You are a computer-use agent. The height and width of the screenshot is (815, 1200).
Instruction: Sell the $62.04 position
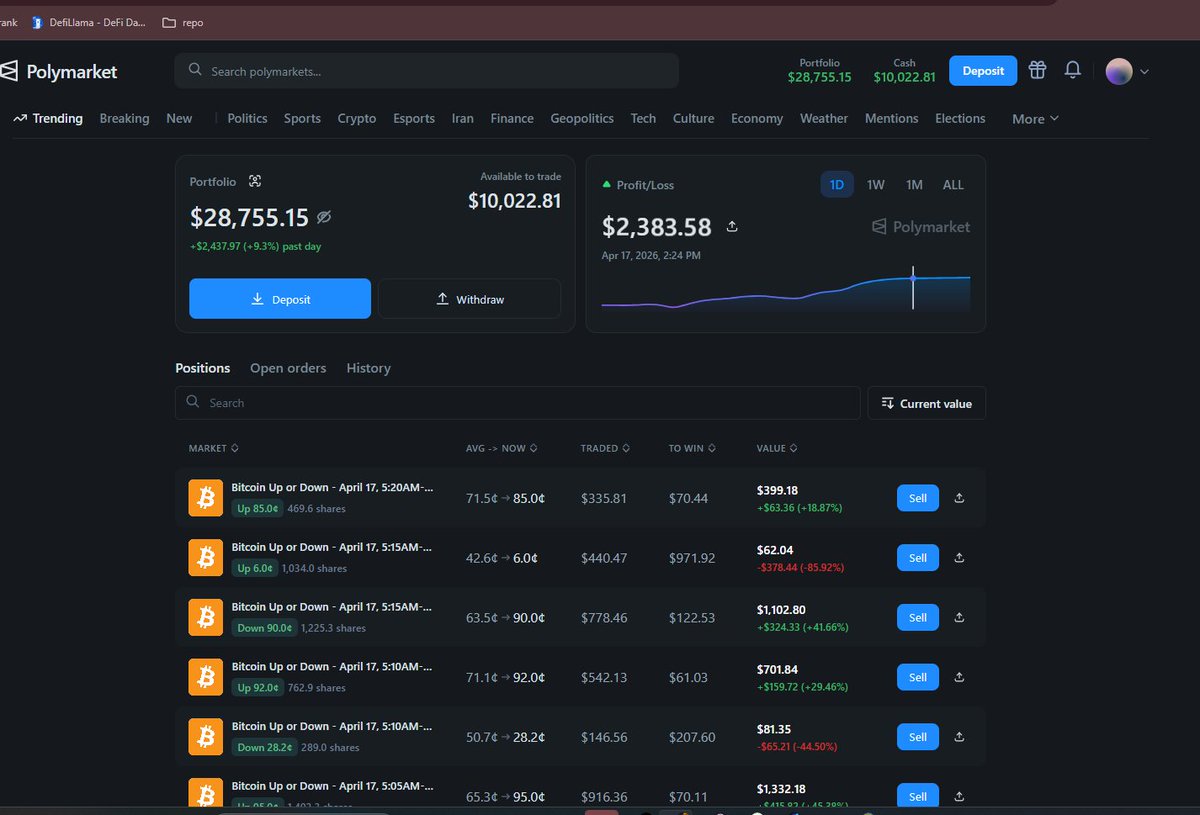[918, 558]
